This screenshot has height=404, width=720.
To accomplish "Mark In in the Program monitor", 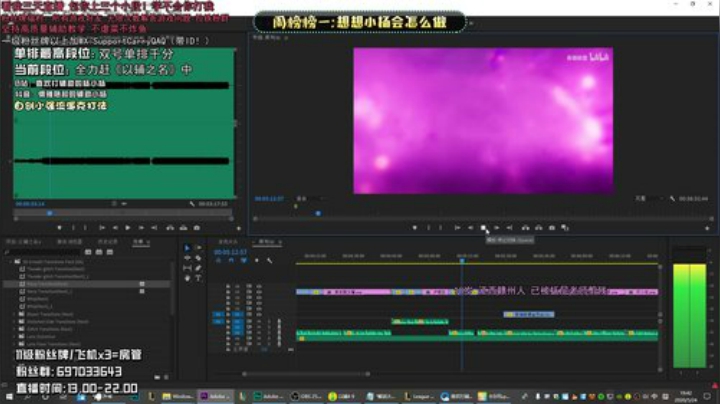I will (x=428, y=228).
